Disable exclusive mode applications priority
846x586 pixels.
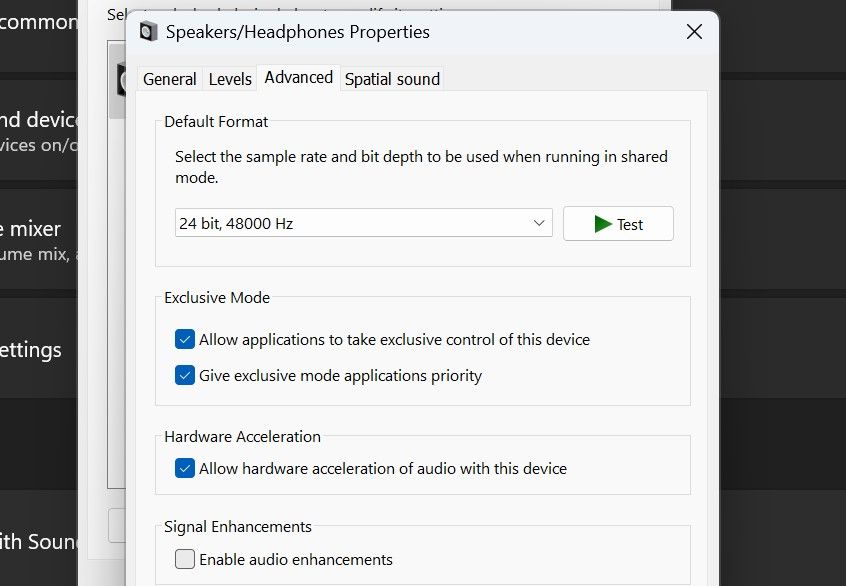[x=184, y=375]
